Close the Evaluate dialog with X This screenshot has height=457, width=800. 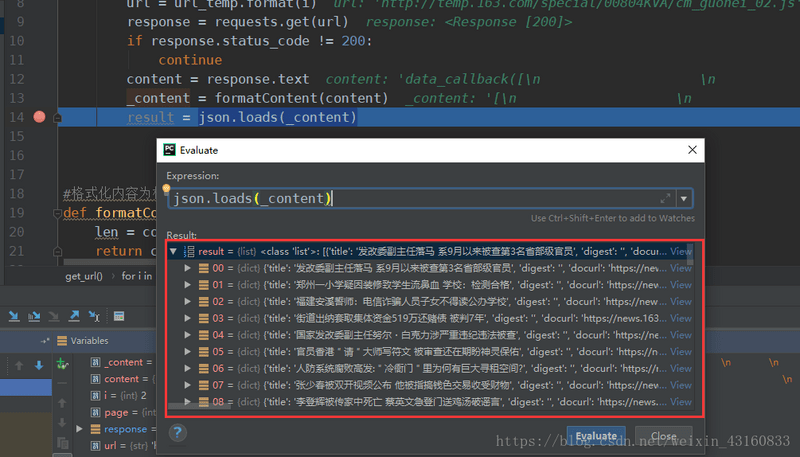pos(692,149)
